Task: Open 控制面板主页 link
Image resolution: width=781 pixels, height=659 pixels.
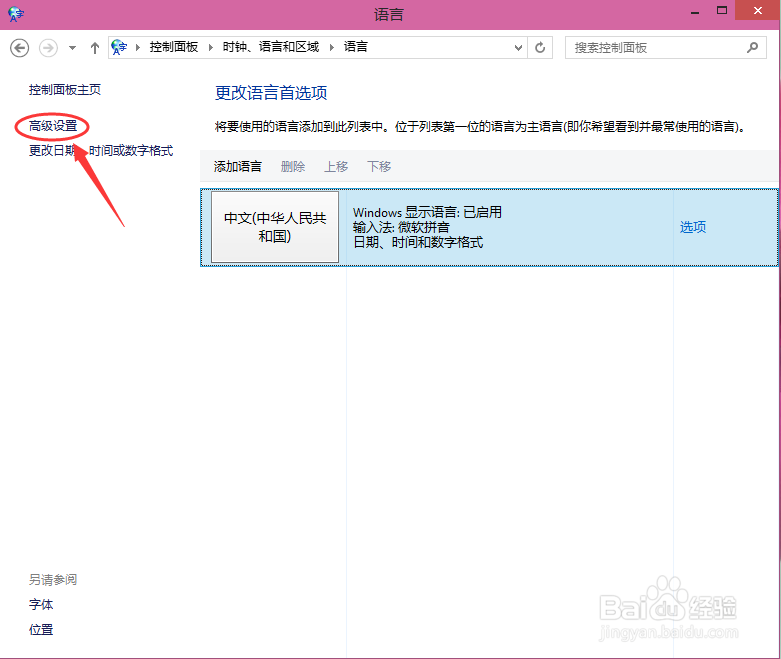Action: point(65,90)
